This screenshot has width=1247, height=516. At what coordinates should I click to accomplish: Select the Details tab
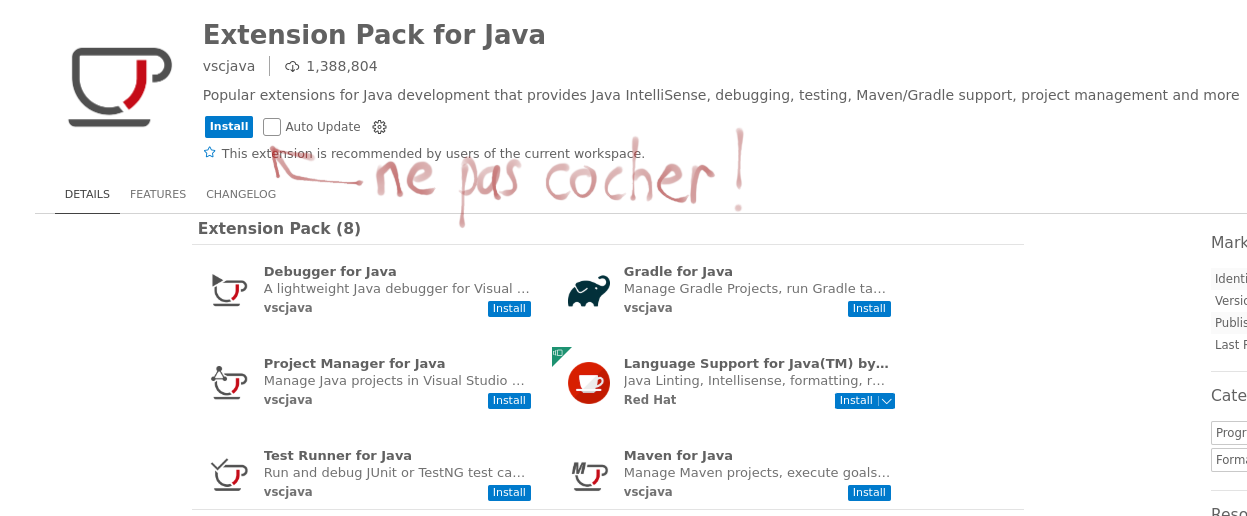tap(87, 194)
